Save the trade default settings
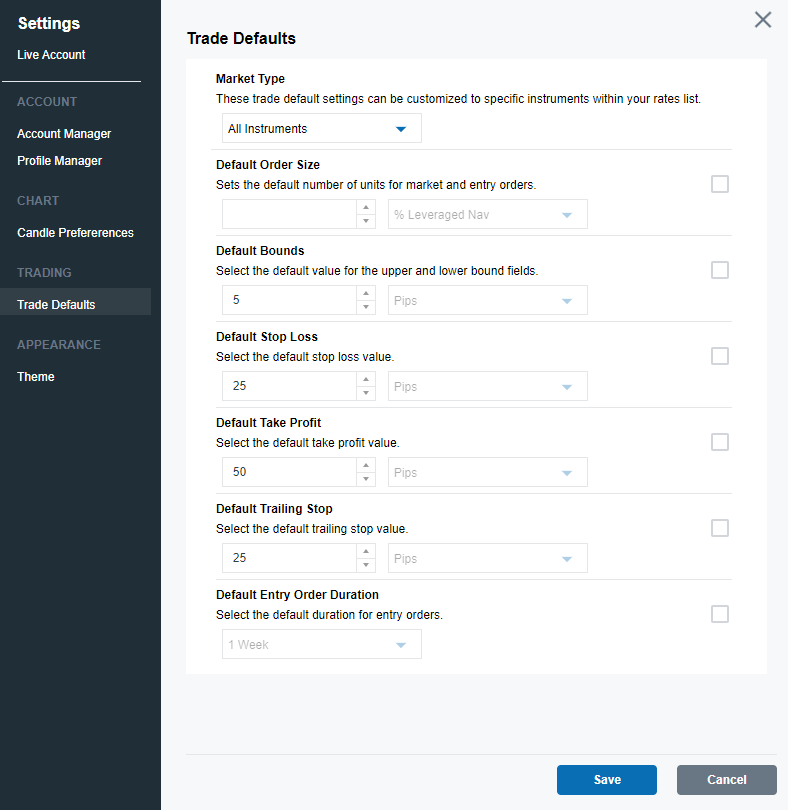Screen dimensions: 788x810 point(606,780)
